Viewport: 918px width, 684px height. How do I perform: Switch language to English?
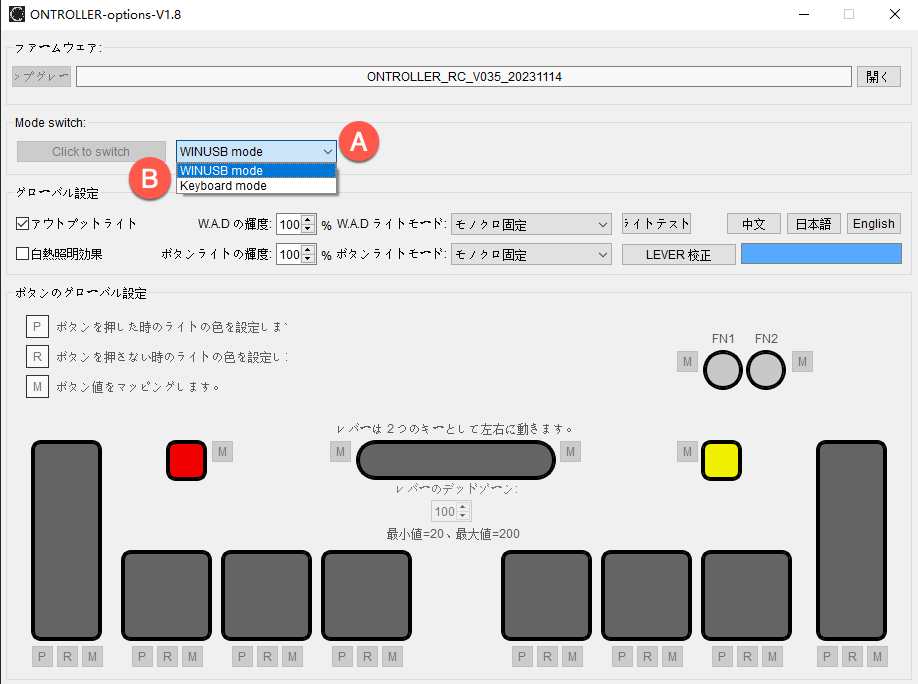(874, 224)
